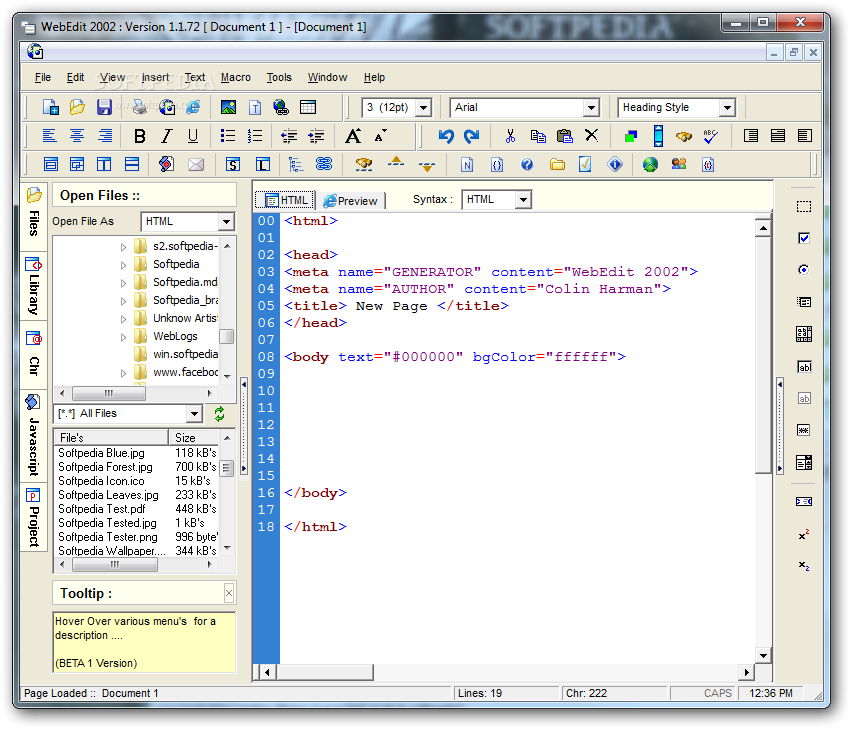
Task: Run spell check ABC icon
Action: (710, 136)
